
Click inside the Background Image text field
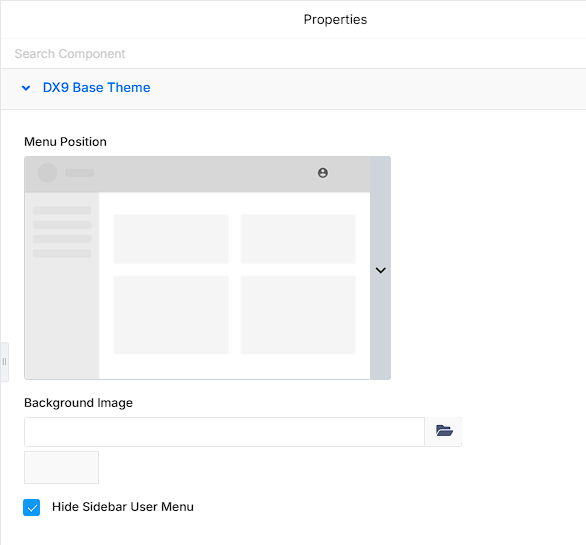[x=224, y=432]
